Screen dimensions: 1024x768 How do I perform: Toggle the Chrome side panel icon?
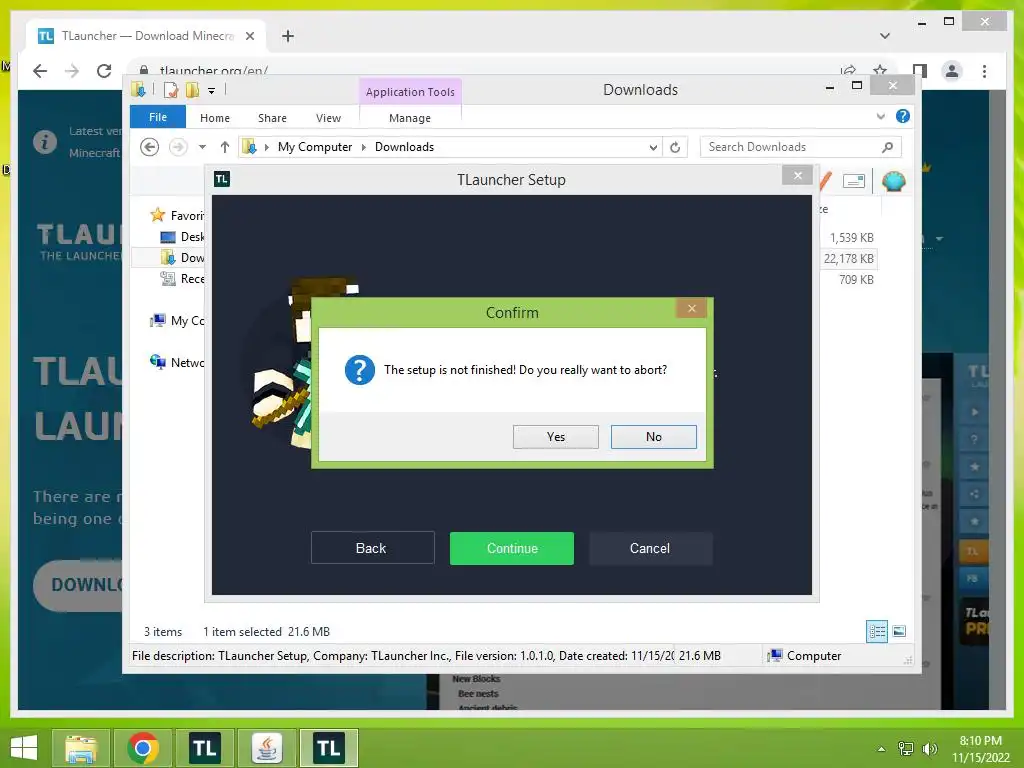click(920, 71)
